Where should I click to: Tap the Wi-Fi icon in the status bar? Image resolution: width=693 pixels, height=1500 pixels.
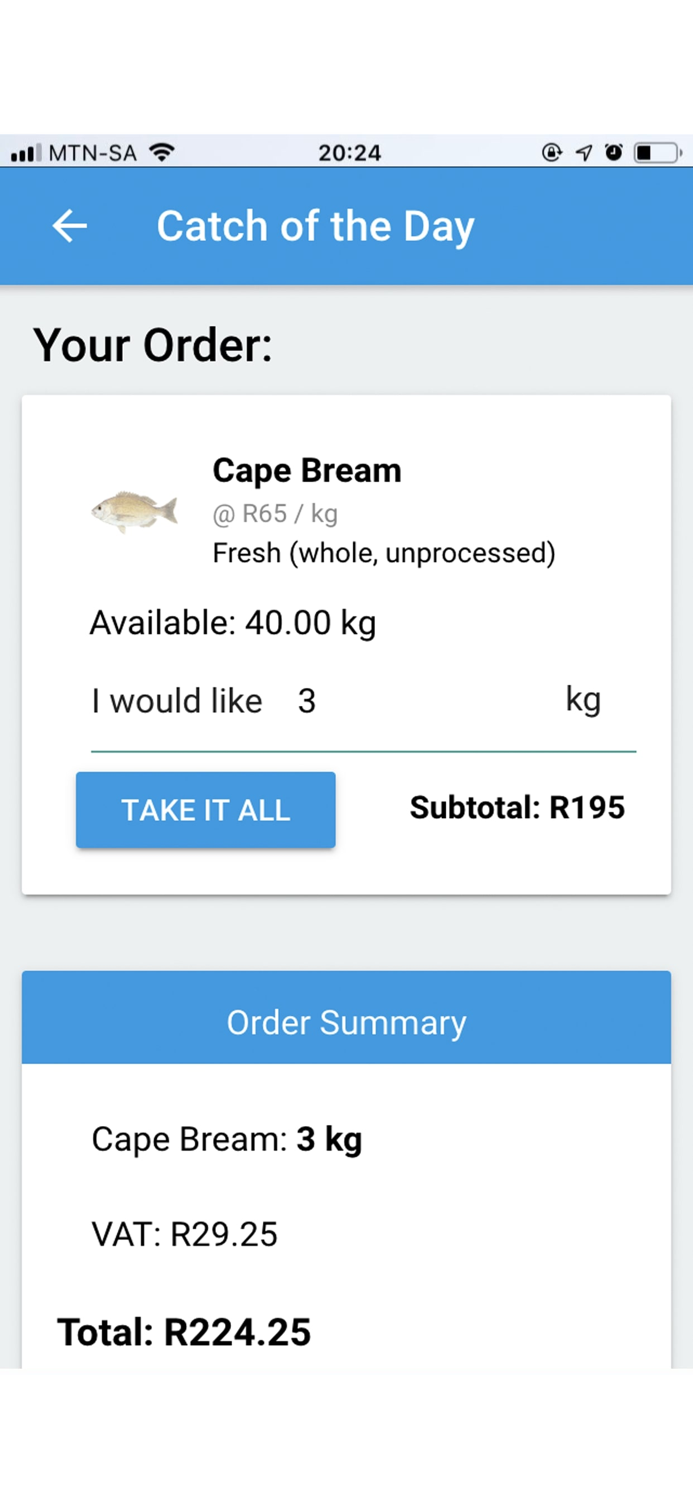[x=161, y=152]
